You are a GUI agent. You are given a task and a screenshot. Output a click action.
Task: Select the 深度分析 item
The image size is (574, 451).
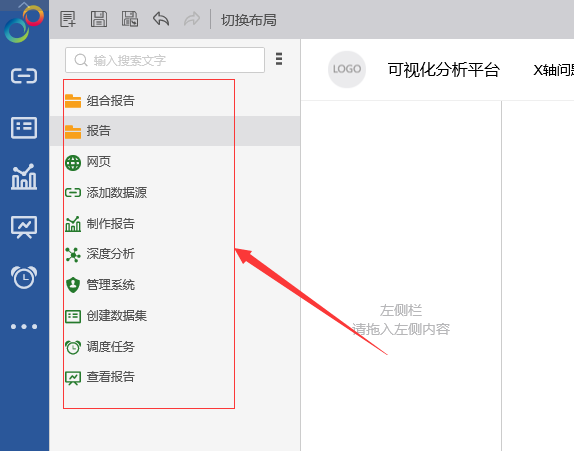[100, 254]
